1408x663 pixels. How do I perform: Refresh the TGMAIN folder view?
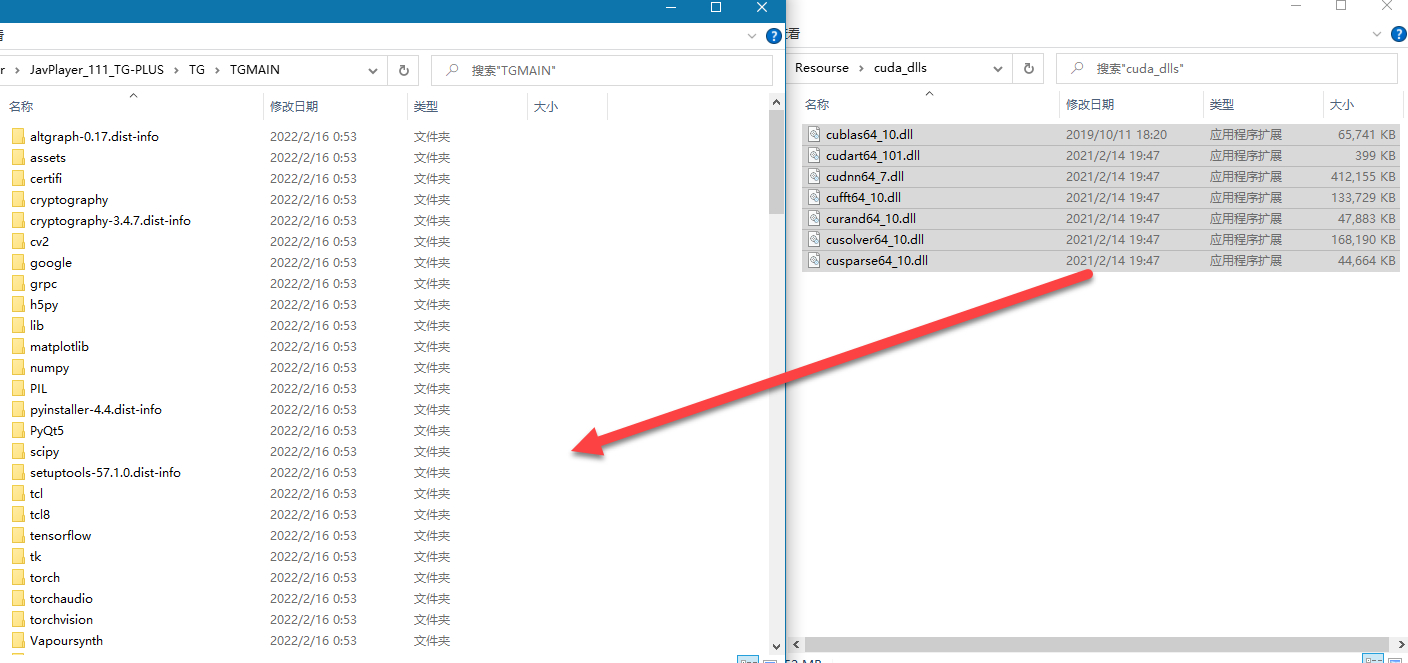pyautogui.click(x=404, y=70)
